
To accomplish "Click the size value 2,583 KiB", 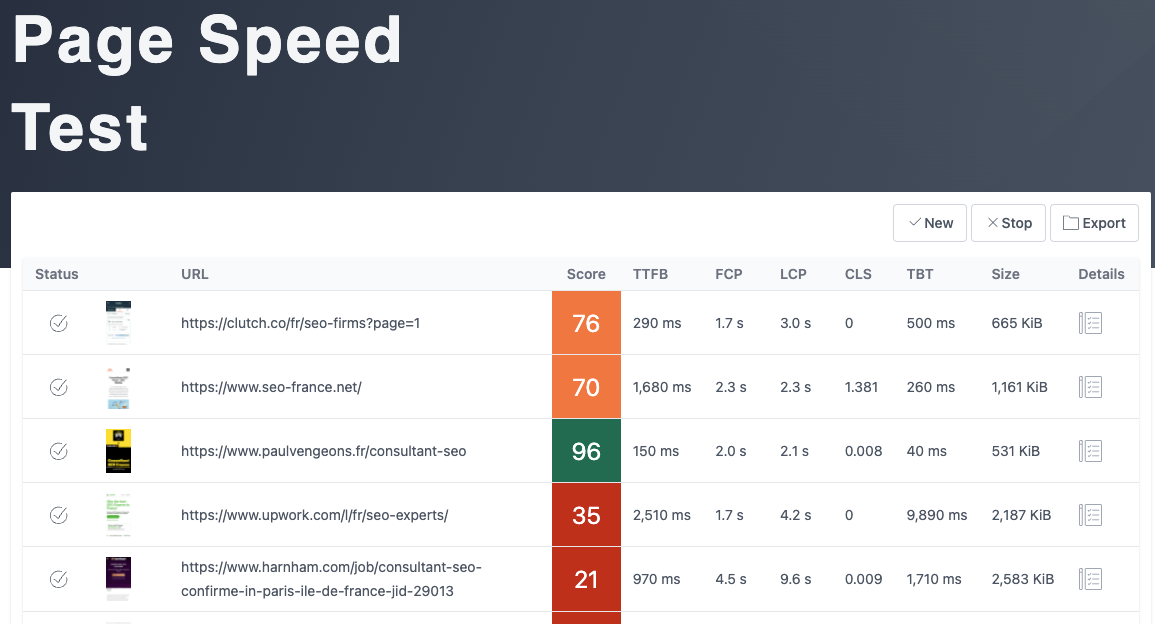I will 1022,579.
